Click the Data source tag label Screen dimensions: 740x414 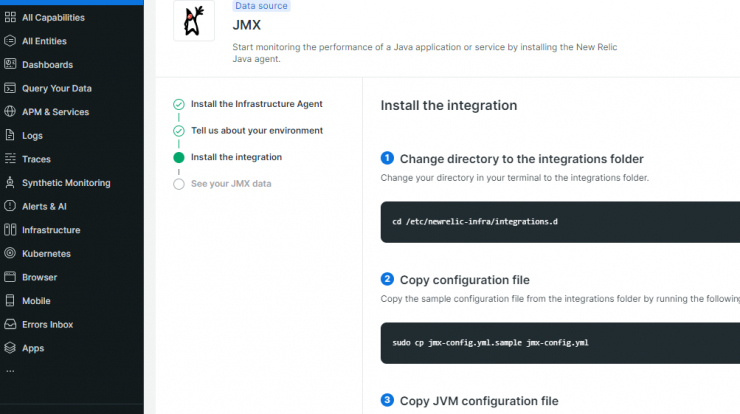point(261,6)
